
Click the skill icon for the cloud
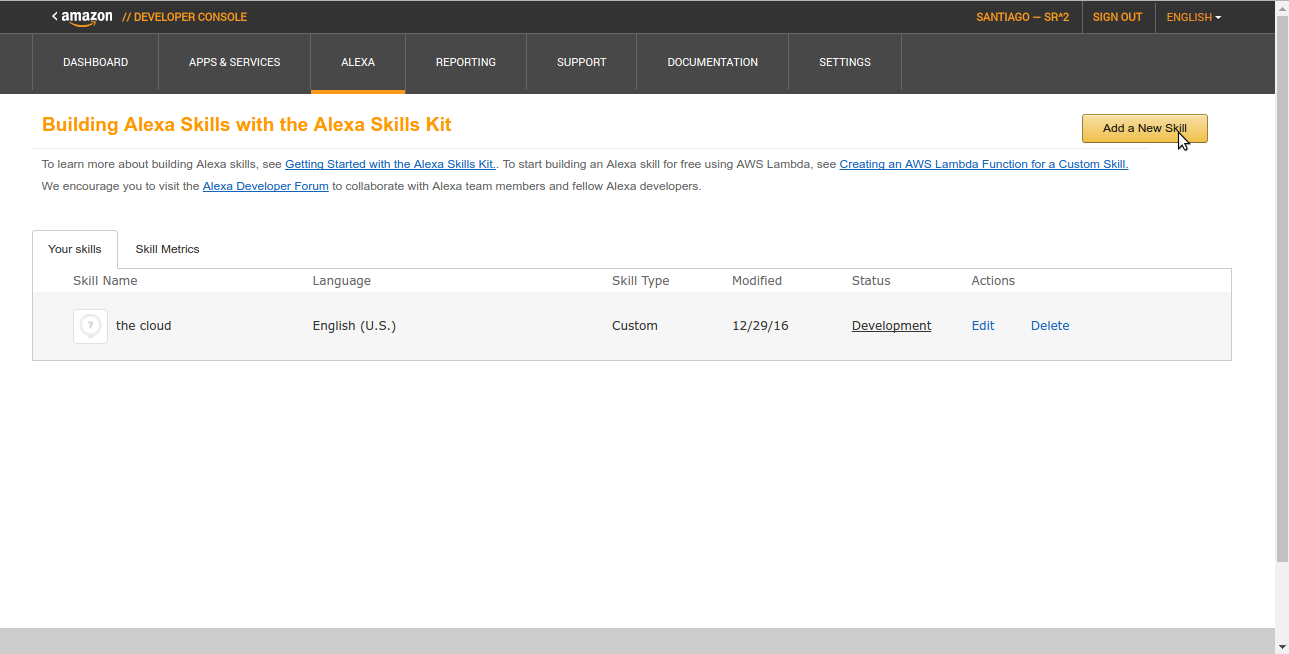click(x=90, y=326)
